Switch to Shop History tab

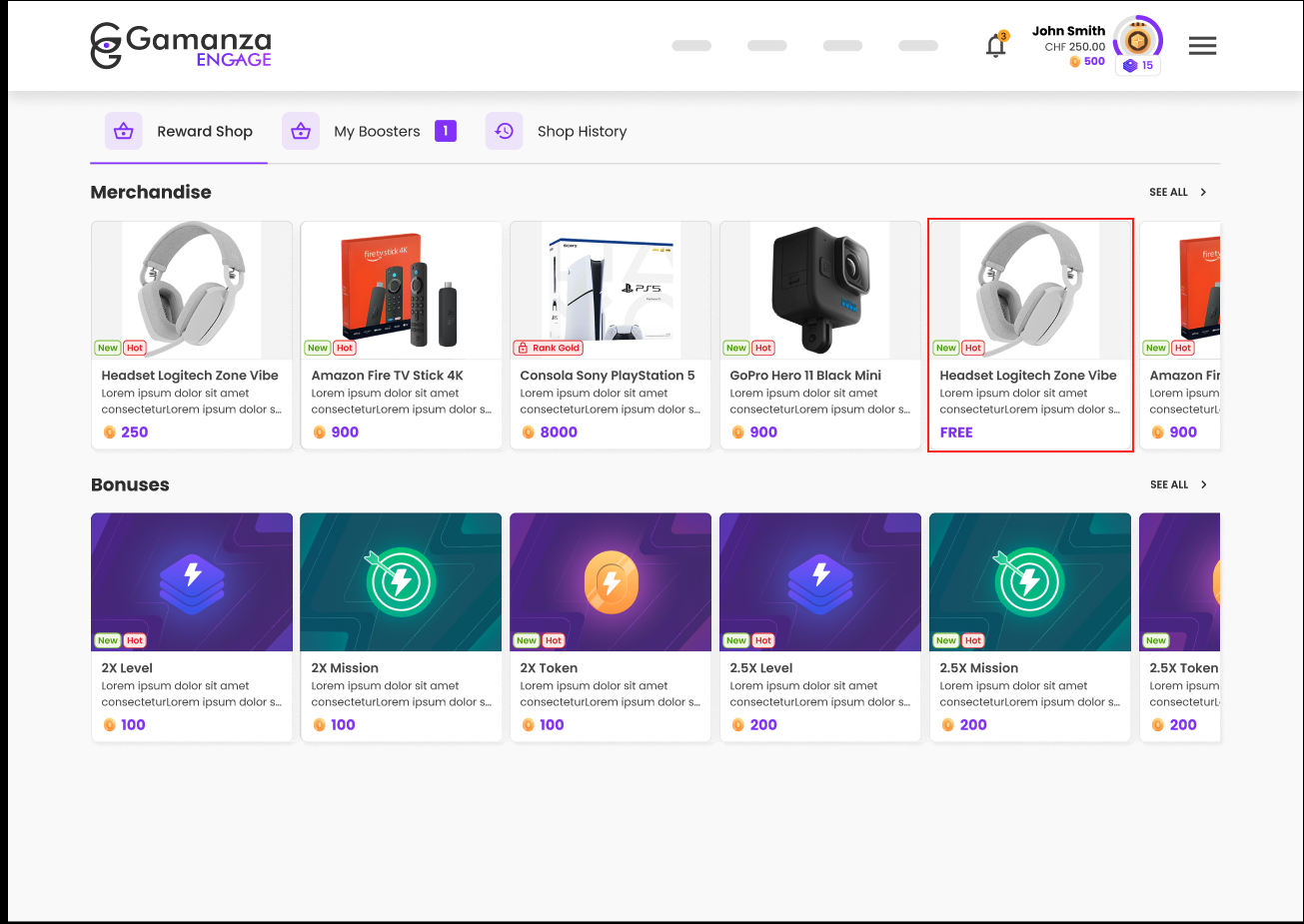pos(582,132)
